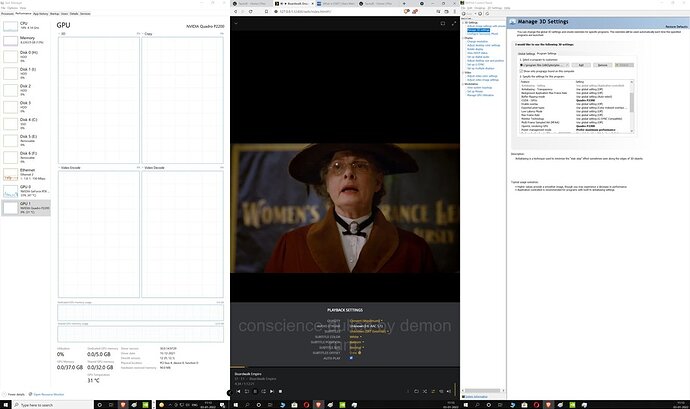Image resolution: width=690 pixels, height=409 pixels.
Task: Click the Home icon in NVIDIA toolbar
Action: point(487,14)
